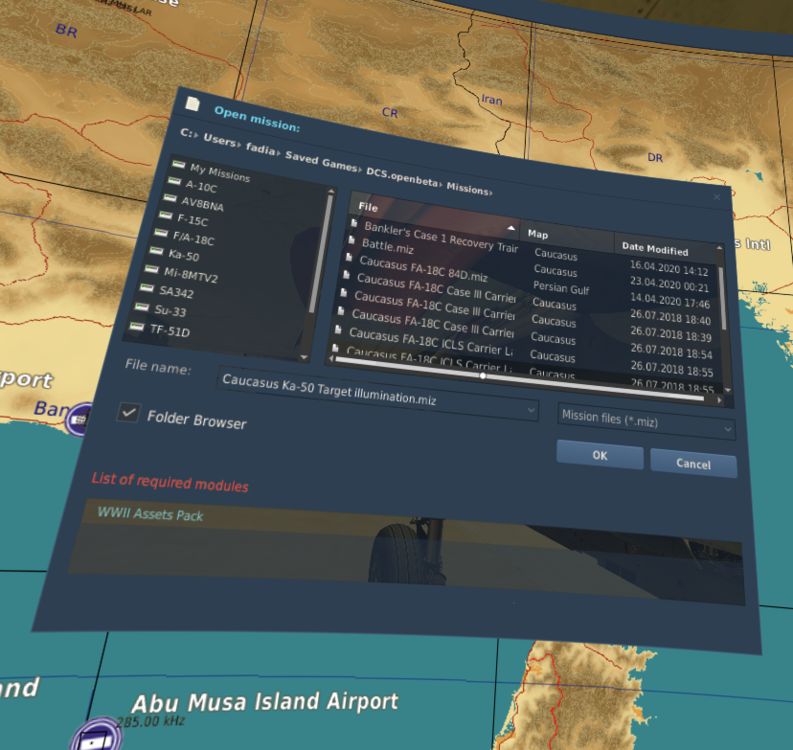Click the file list horizontal scrollbar
The width and height of the screenshot is (793, 750).
pyautogui.click(x=519, y=380)
